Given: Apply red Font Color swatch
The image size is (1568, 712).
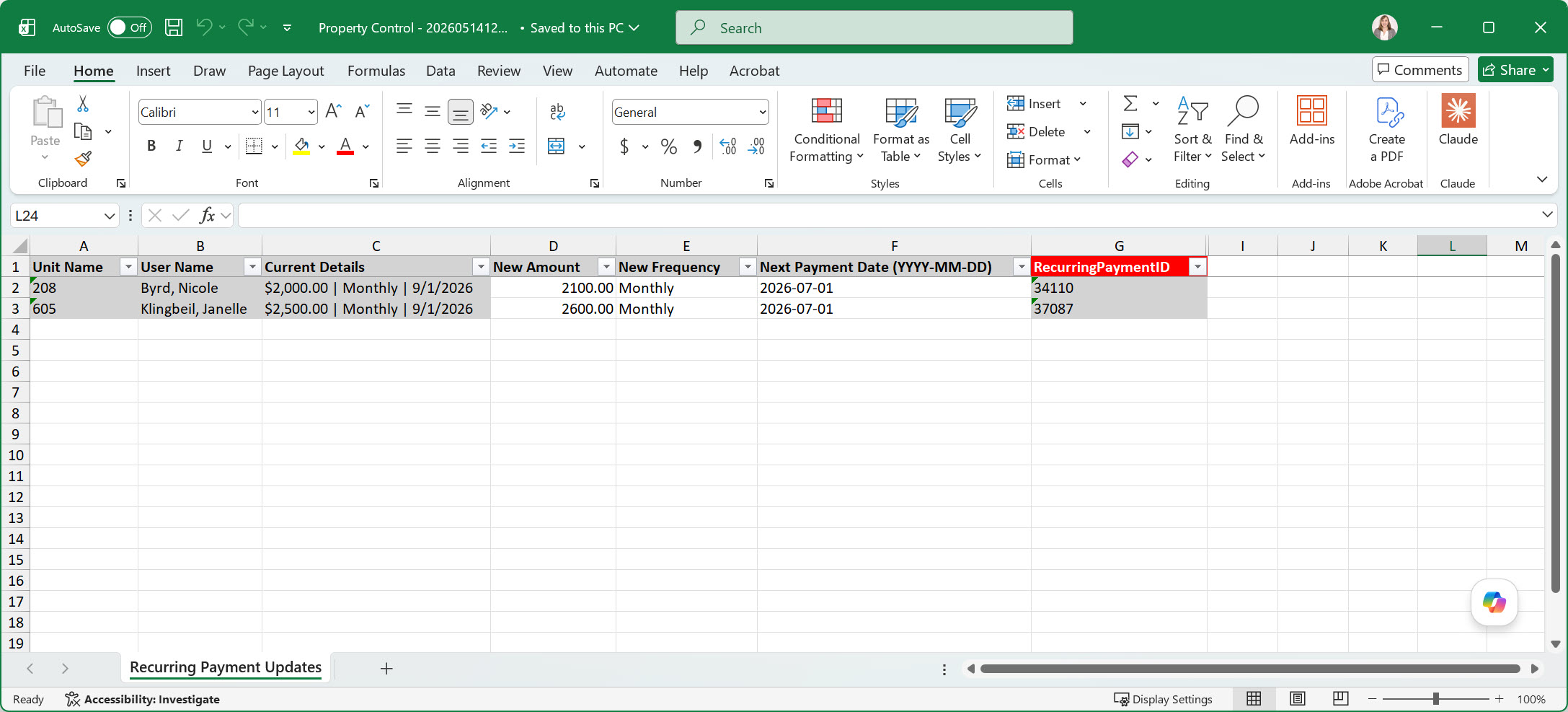Looking at the screenshot, I should (x=346, y=146).
